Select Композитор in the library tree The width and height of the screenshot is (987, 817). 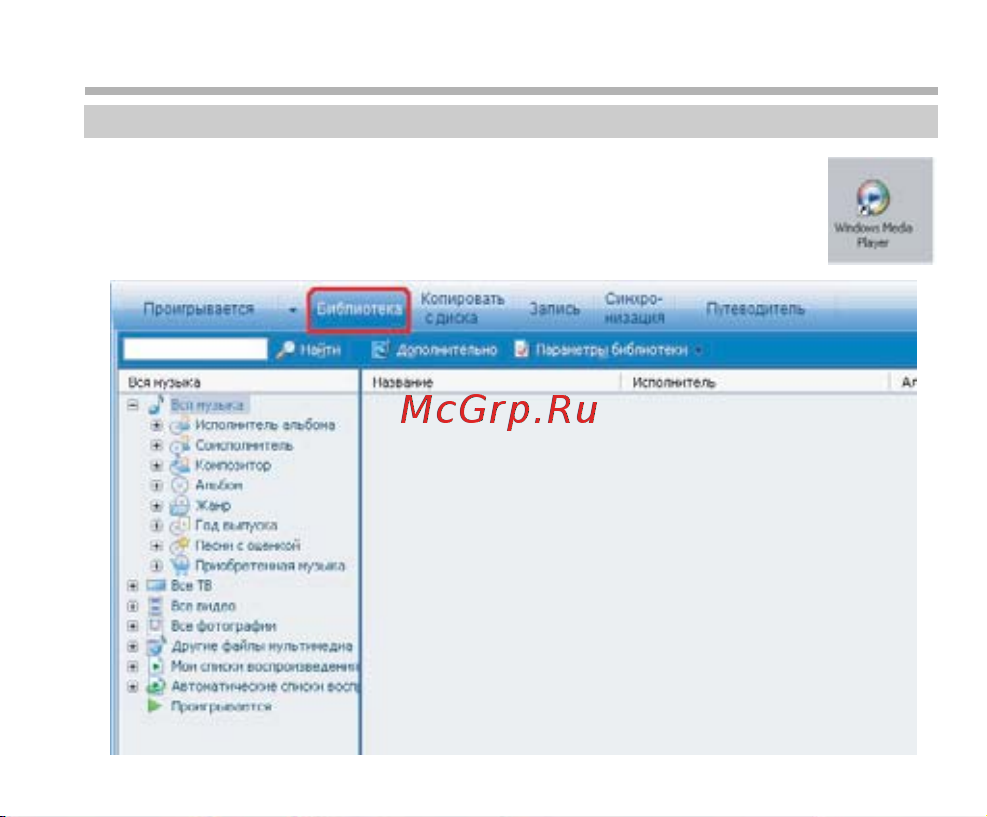click(x=233, y=465)
